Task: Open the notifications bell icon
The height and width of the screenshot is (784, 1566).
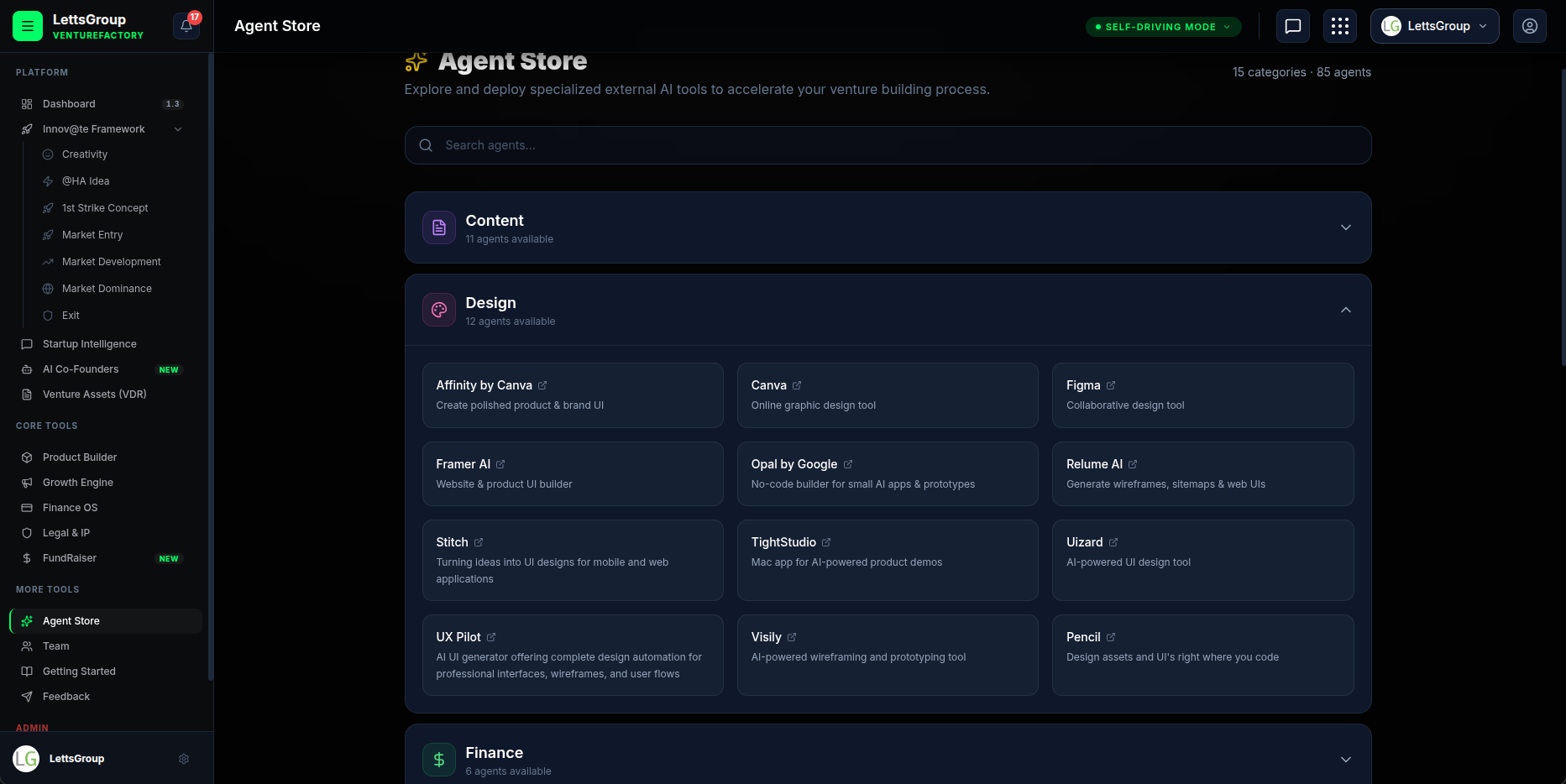Action: click(x=186, y=26)
